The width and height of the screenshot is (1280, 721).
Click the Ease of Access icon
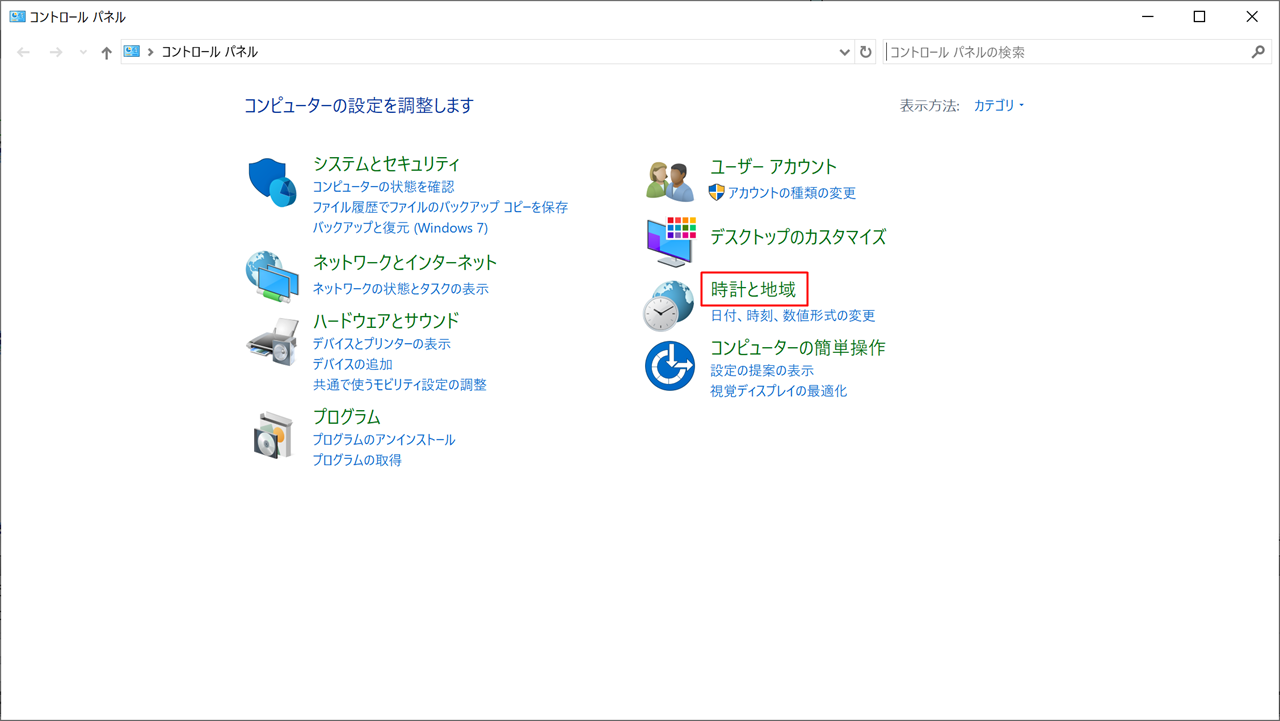point(670,365)
